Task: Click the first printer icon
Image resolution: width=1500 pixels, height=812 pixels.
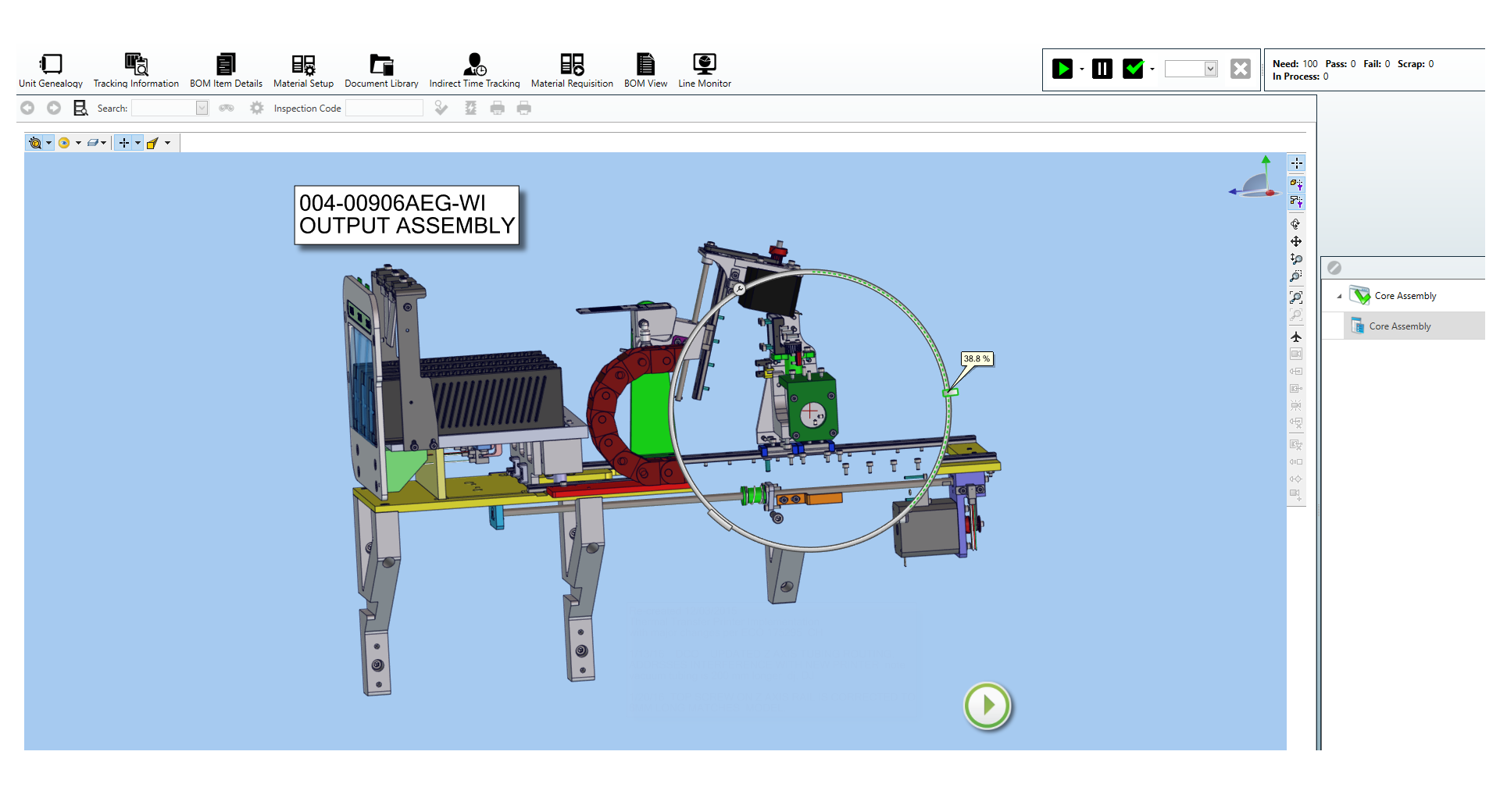Action: click(498, 108)
